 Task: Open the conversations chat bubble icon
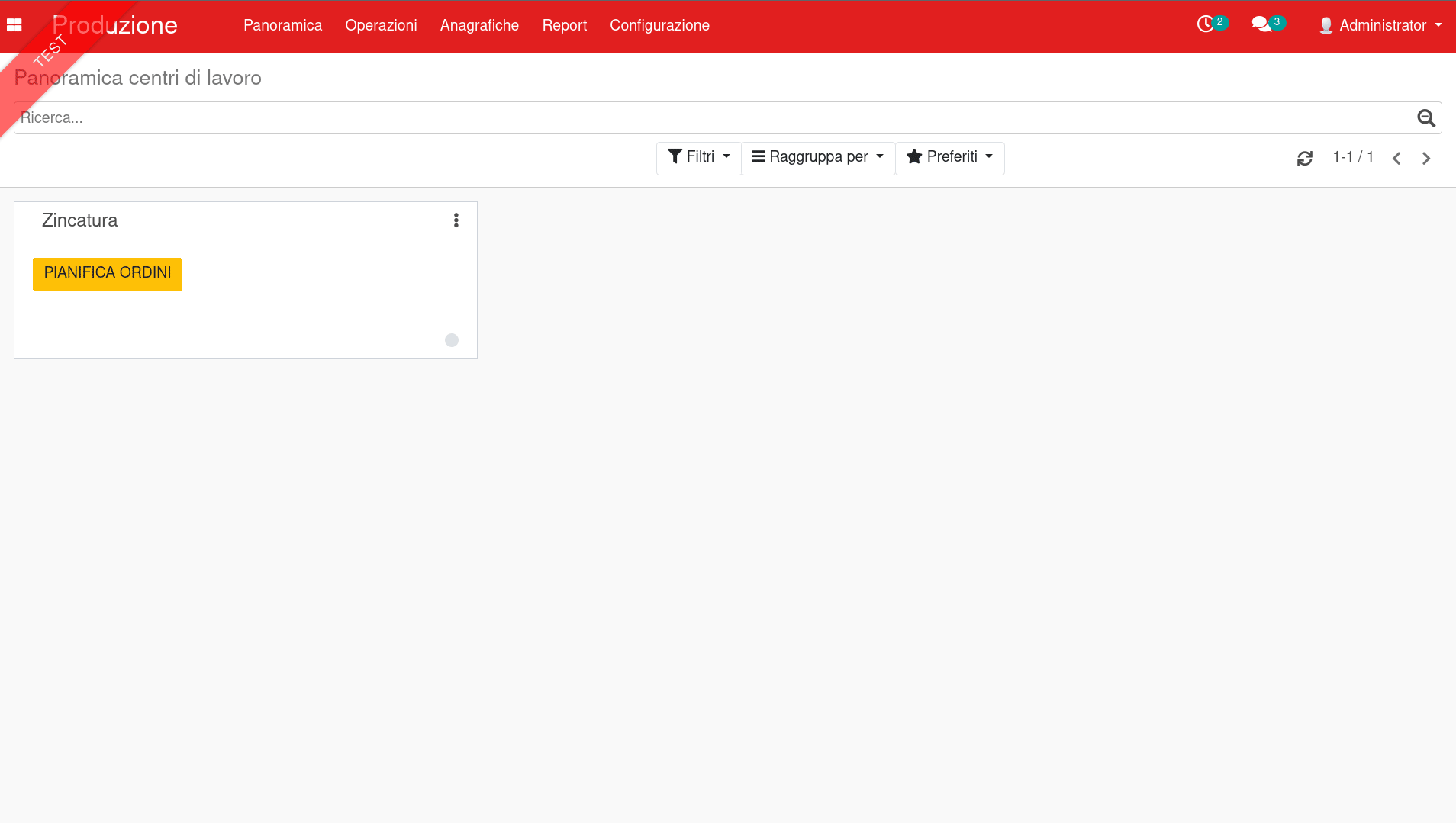(x=1261, y=24)
